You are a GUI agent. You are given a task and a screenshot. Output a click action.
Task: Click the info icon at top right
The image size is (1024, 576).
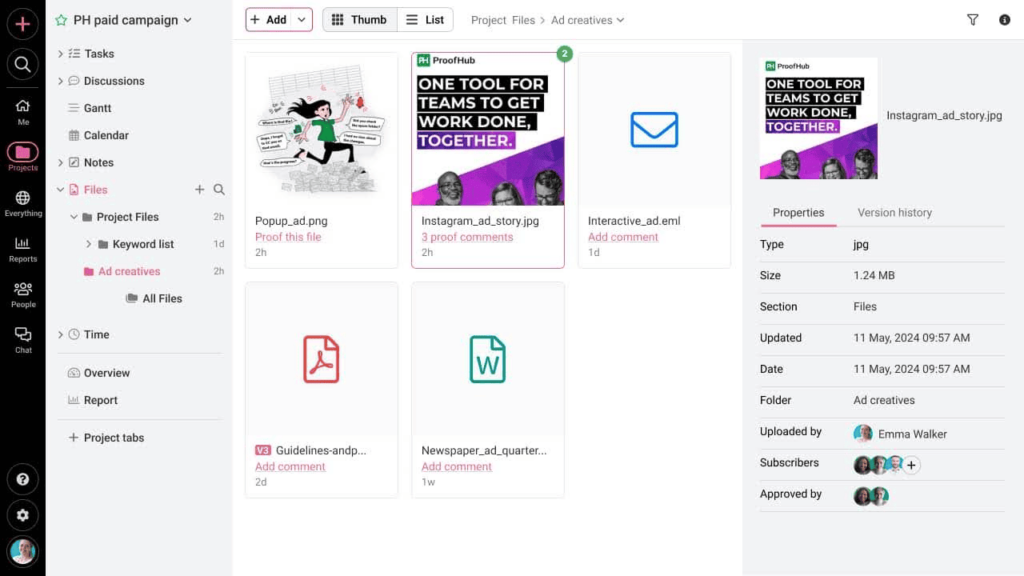point(1004,20)
